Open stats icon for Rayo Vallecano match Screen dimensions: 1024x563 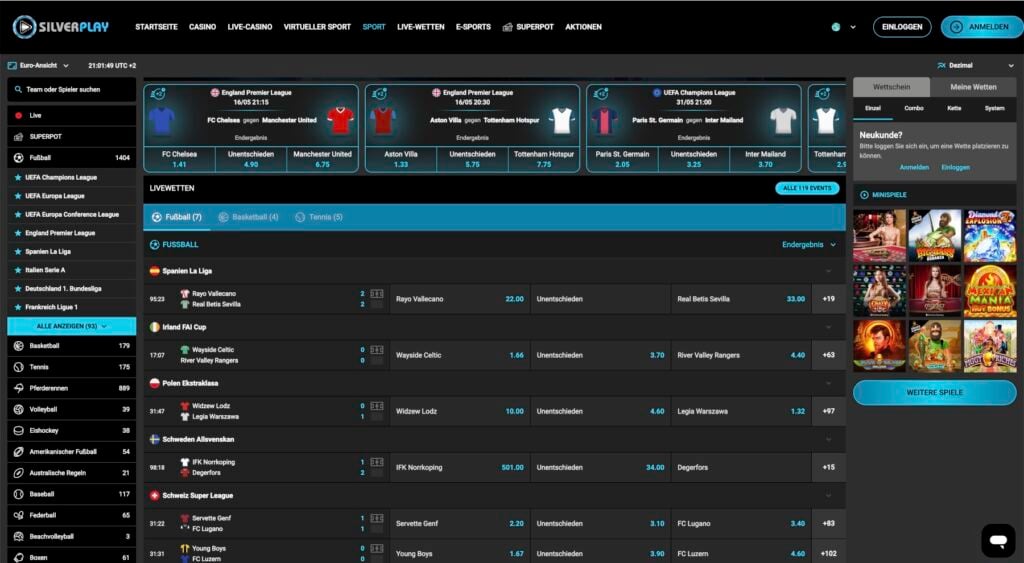coord(377,294)
